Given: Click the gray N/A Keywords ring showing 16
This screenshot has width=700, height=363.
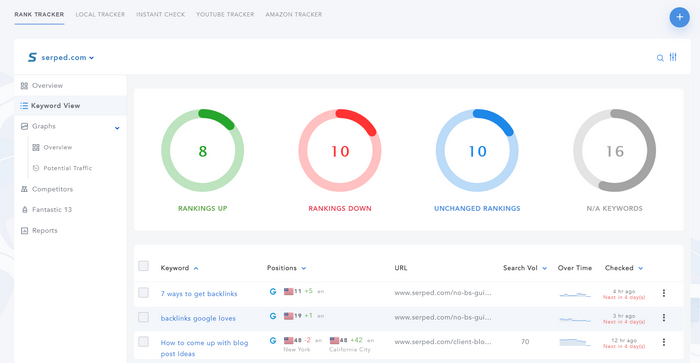Looking at the screenshot, I should coord(615,151).
